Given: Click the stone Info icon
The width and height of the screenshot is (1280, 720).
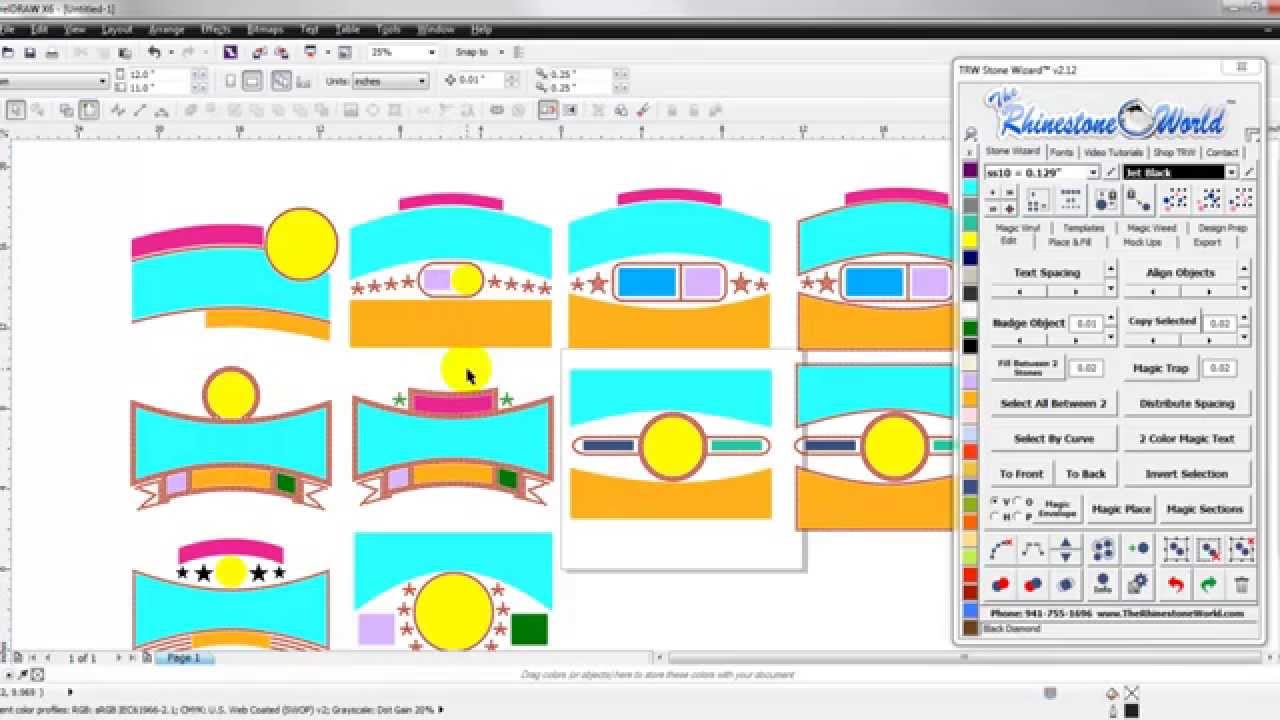Looking at the screenshot, I should click(1103, 584).
